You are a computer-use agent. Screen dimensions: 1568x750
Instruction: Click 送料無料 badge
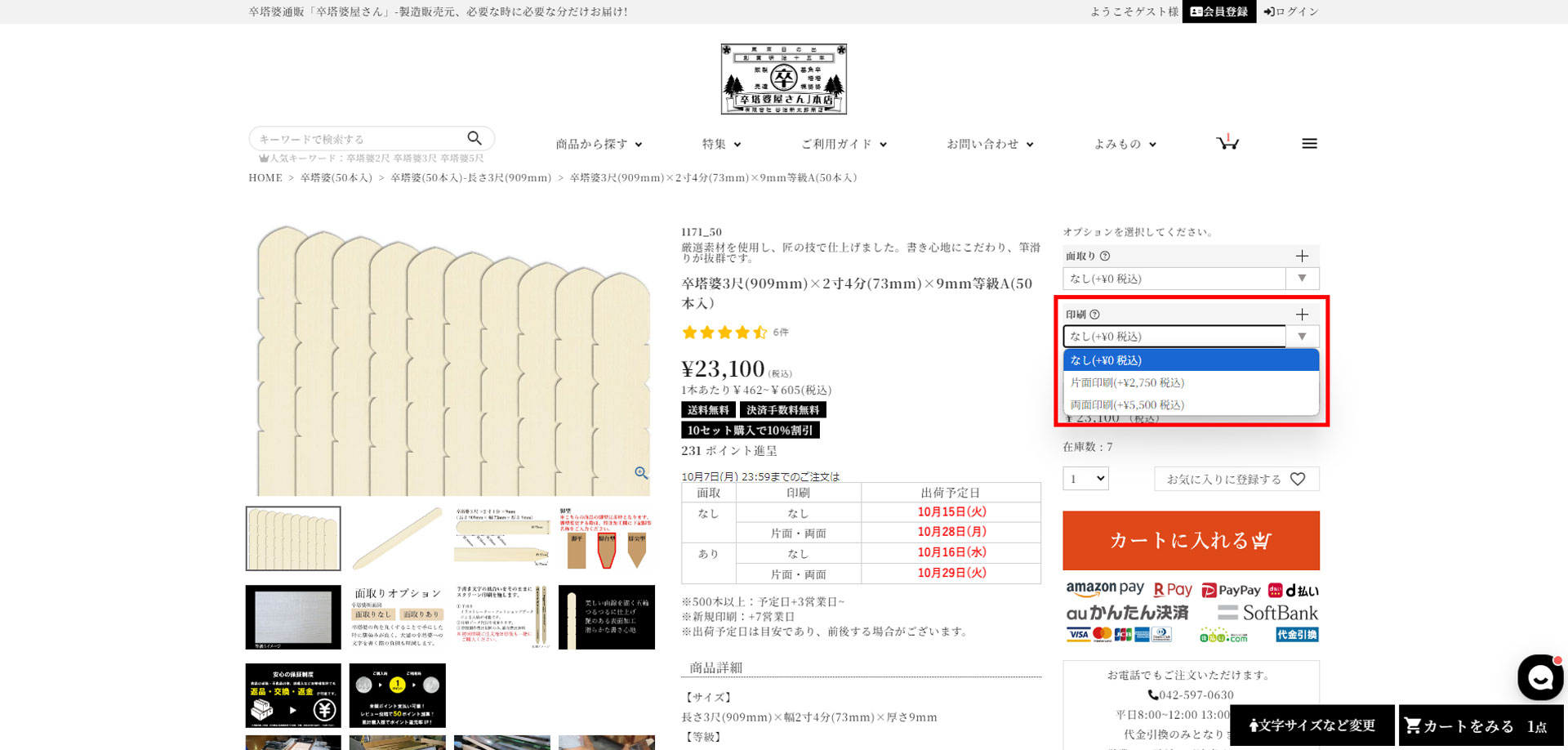click(708, 410)
